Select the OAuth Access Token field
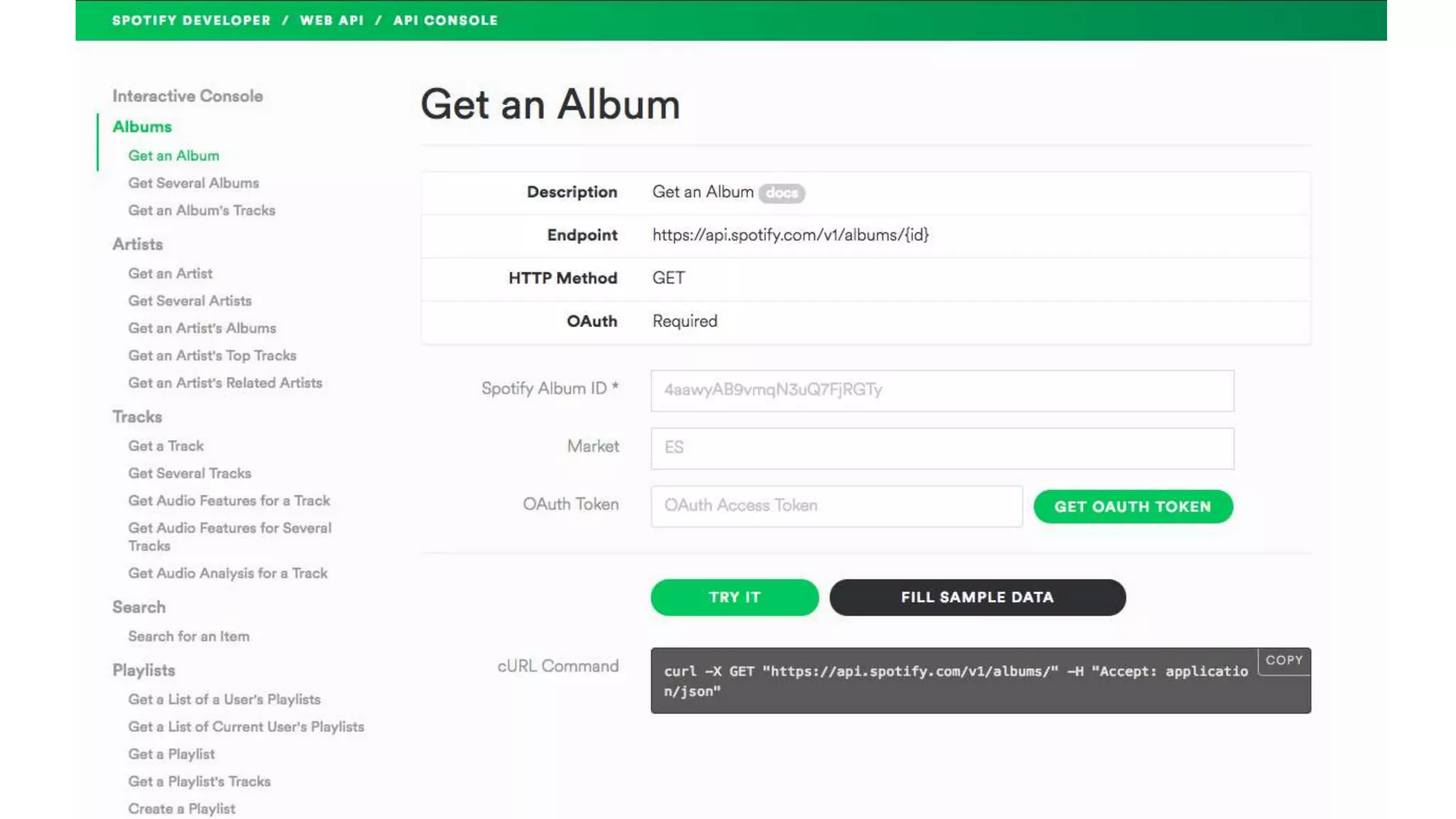The image size is (1456, 819). [836, 505]
